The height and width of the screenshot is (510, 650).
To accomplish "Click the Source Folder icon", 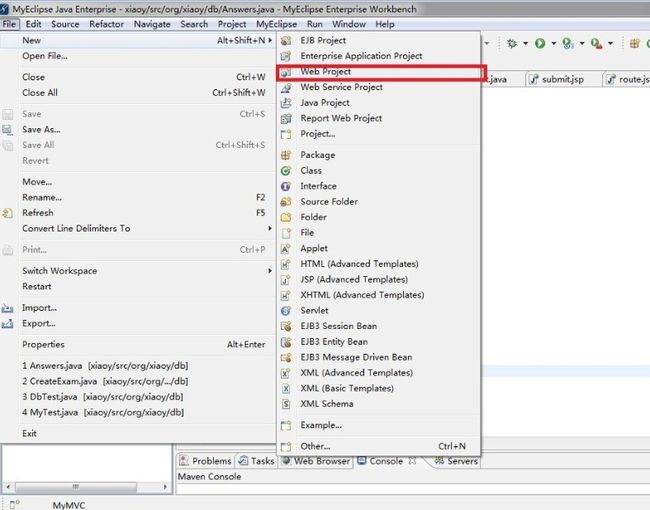I will (286, 202).
